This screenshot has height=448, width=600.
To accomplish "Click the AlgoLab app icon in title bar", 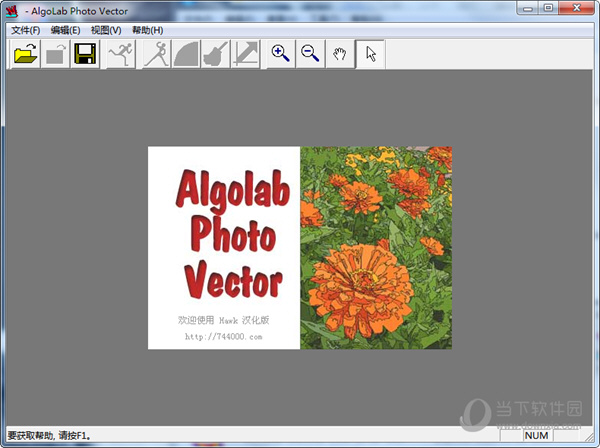I will (12, 11).
